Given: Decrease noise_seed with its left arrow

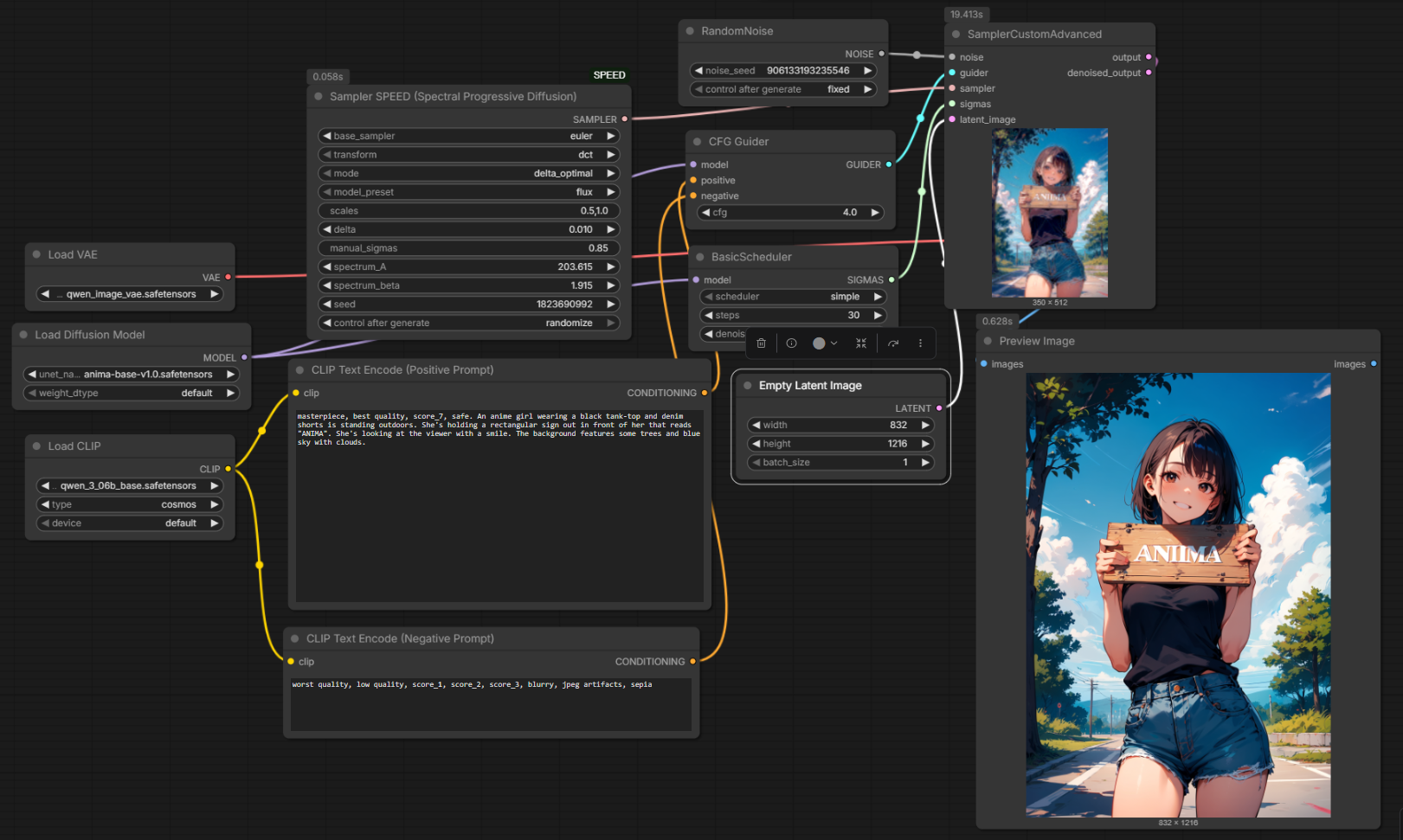Looking at the screenshot, I should point(698,70).
